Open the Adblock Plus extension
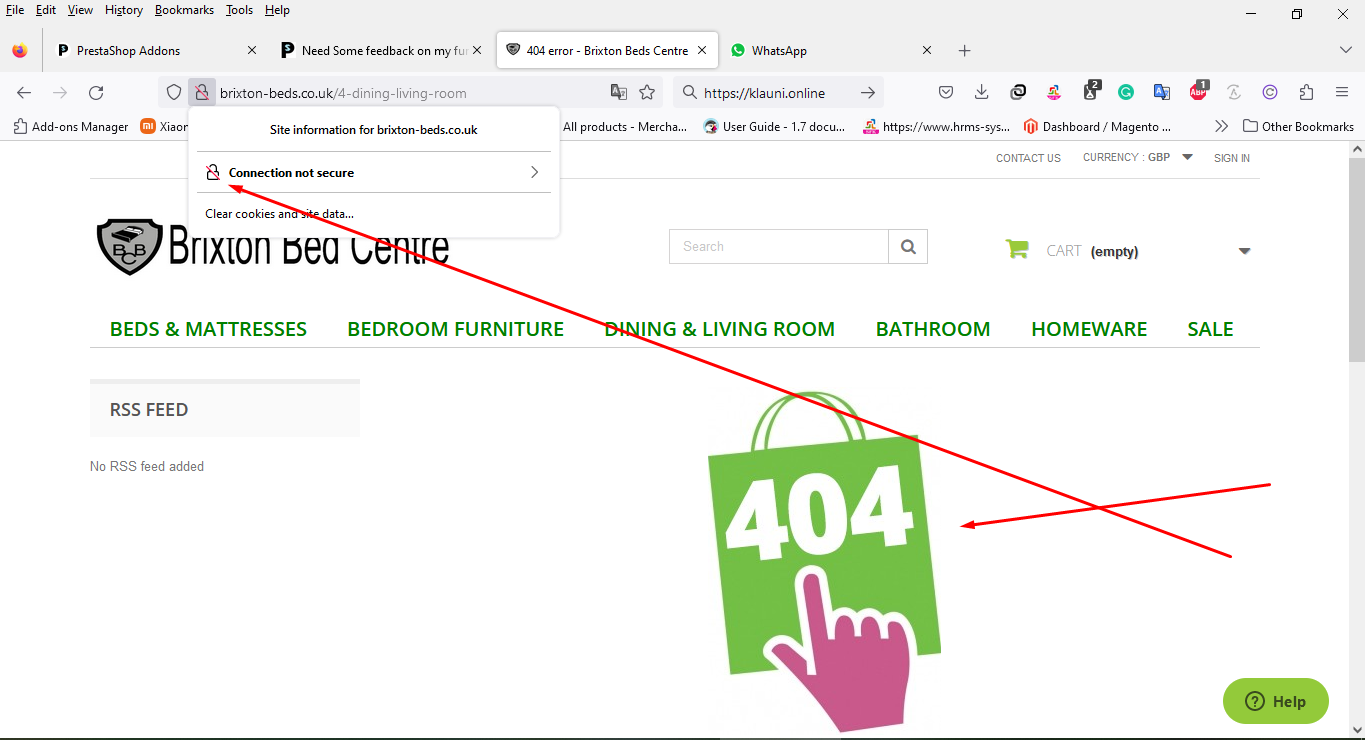This screenshot has height=740, width=1365. (1198, 93)
